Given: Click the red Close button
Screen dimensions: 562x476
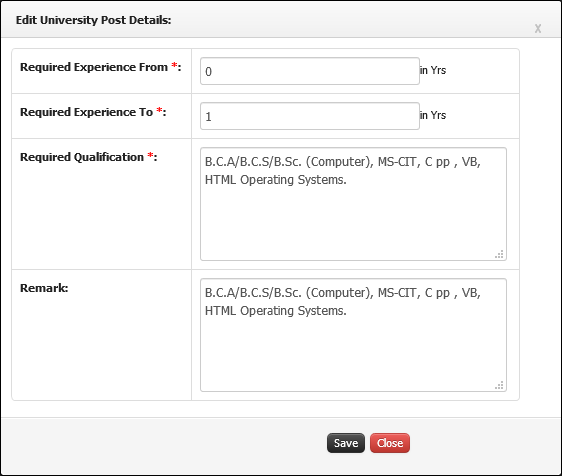Looking at the screenshot, I should click(x=390, y=443).
